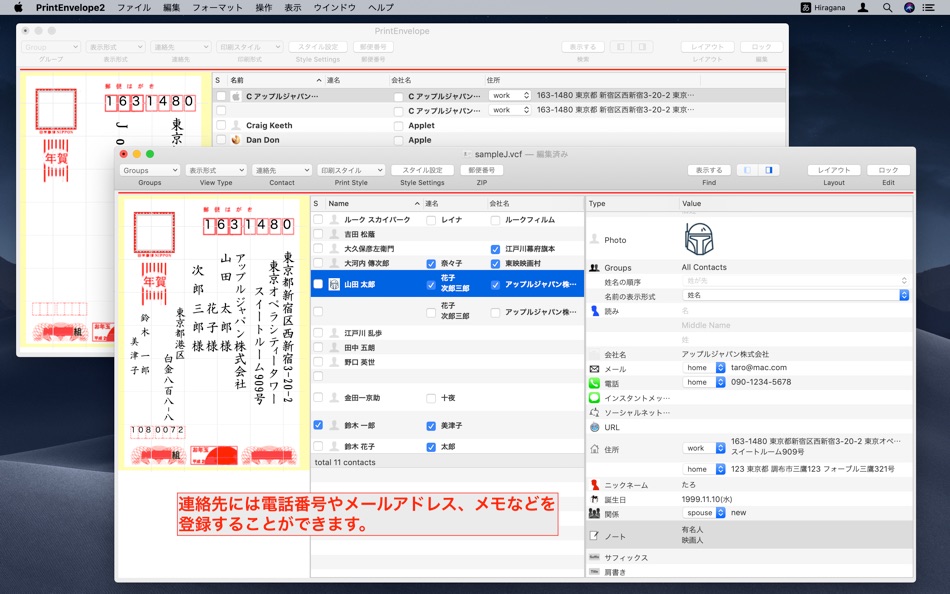Image resolution: width=950 pixels, height=594 pixels.
Task: Open the 操作 menu
Action: click(264, 7)
